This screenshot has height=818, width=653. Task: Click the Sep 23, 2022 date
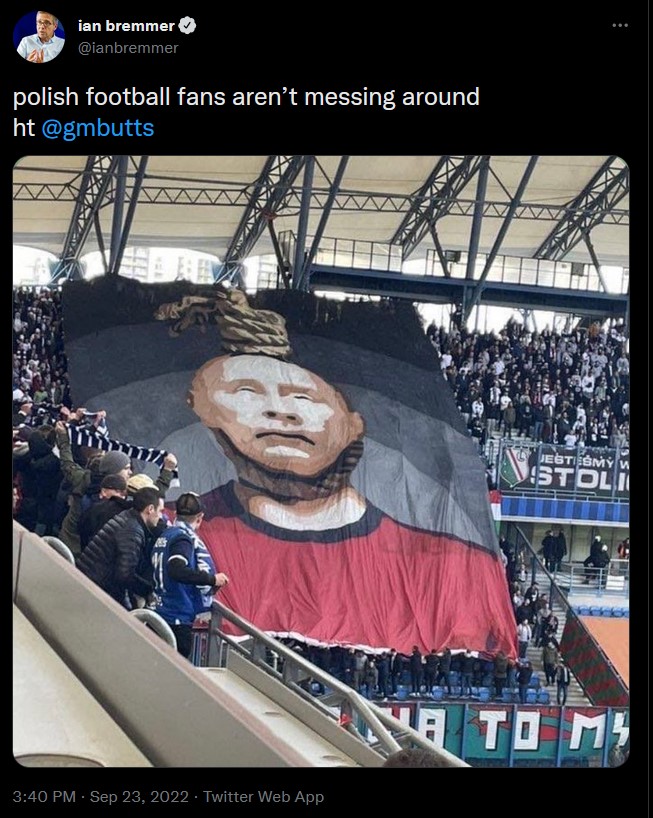(139, 797)
